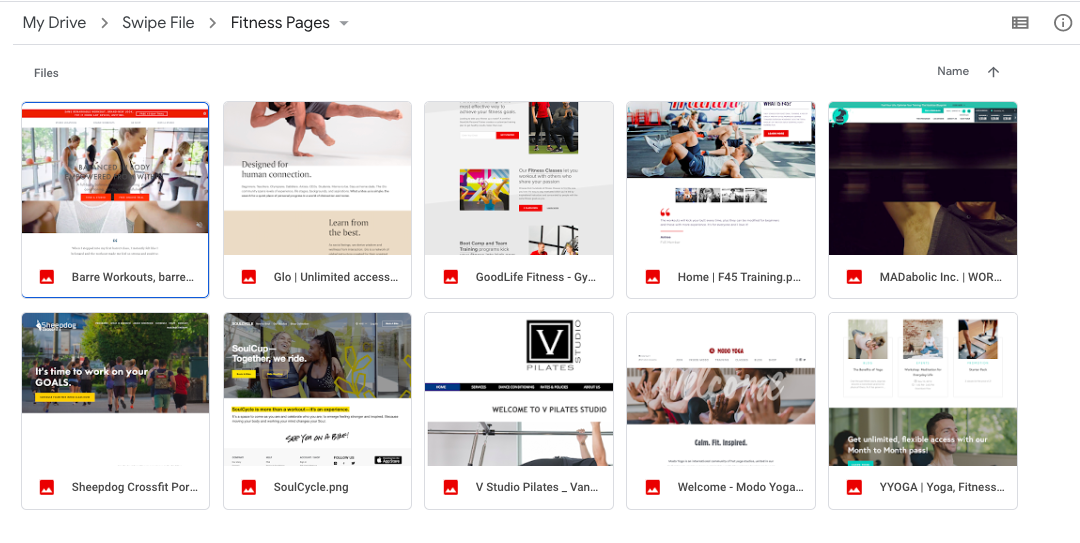
Task: Select Barre Workouts thumbnail preview
Action: pyautogui.click(x=115, y=179)
